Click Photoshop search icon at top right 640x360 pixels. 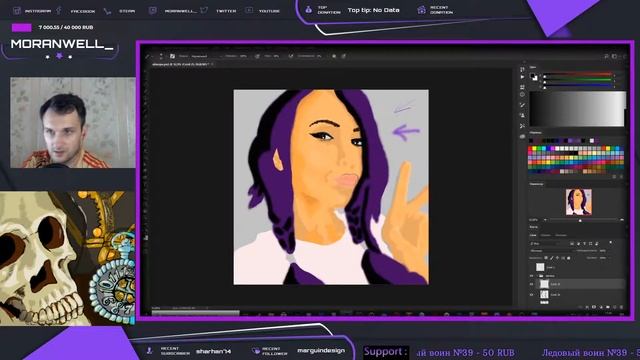tap(607, 56)
